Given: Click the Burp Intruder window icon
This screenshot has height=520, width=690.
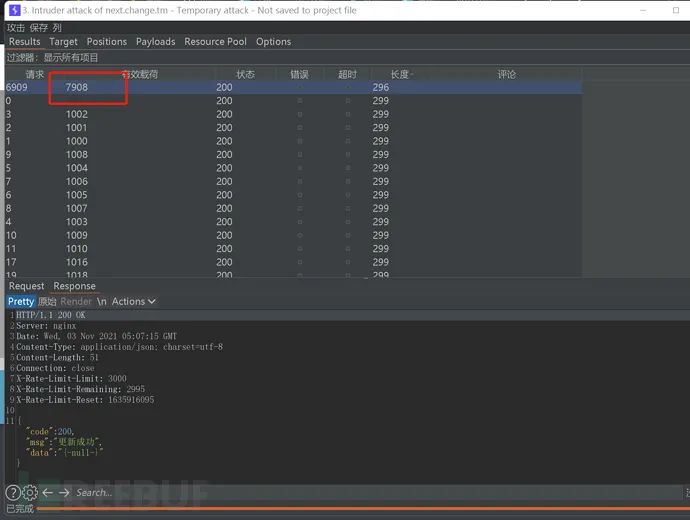Looking at the screenshot, I should tap(14, 10).
